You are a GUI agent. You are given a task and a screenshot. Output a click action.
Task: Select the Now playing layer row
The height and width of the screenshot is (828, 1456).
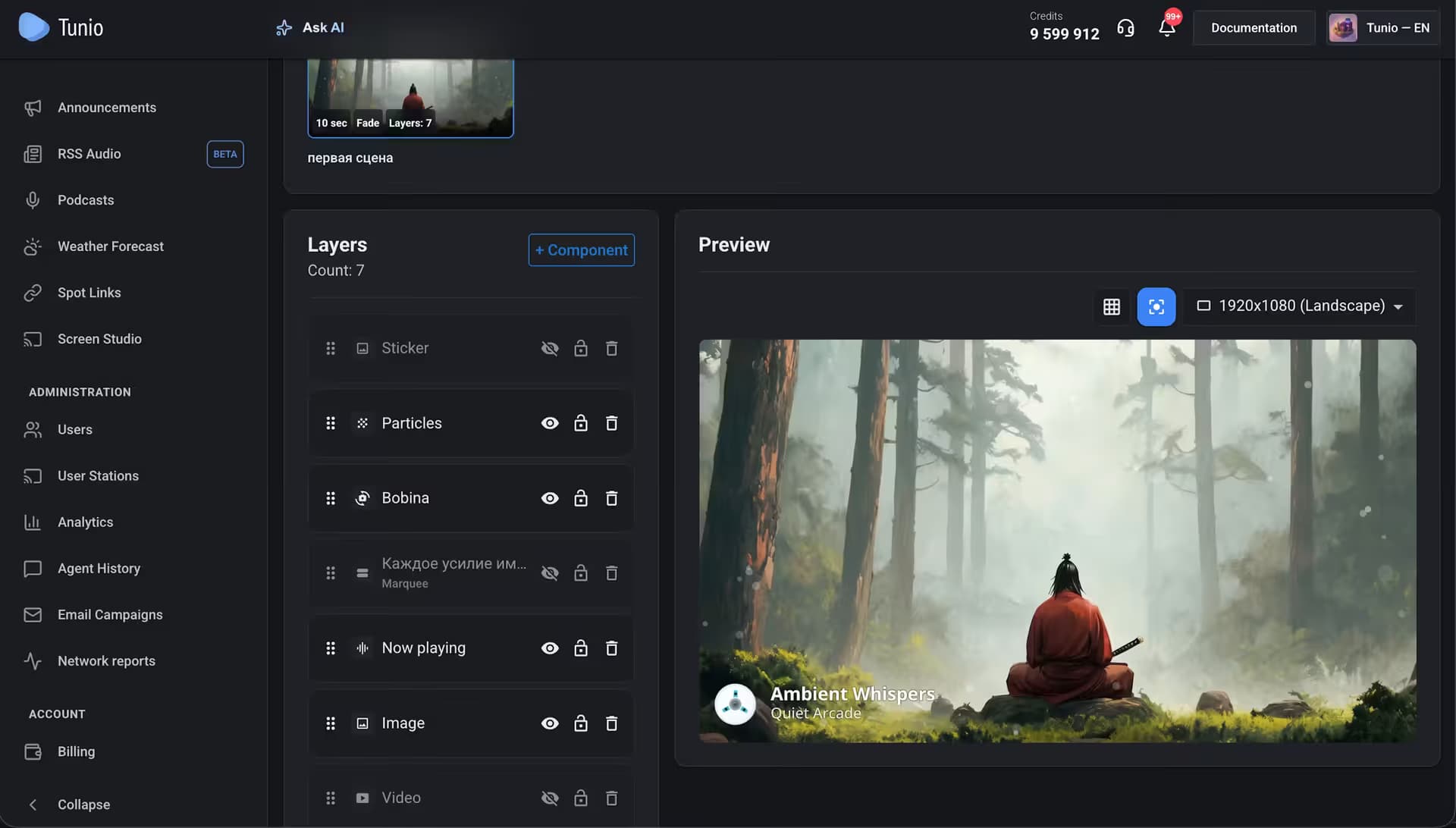point(471,649)
